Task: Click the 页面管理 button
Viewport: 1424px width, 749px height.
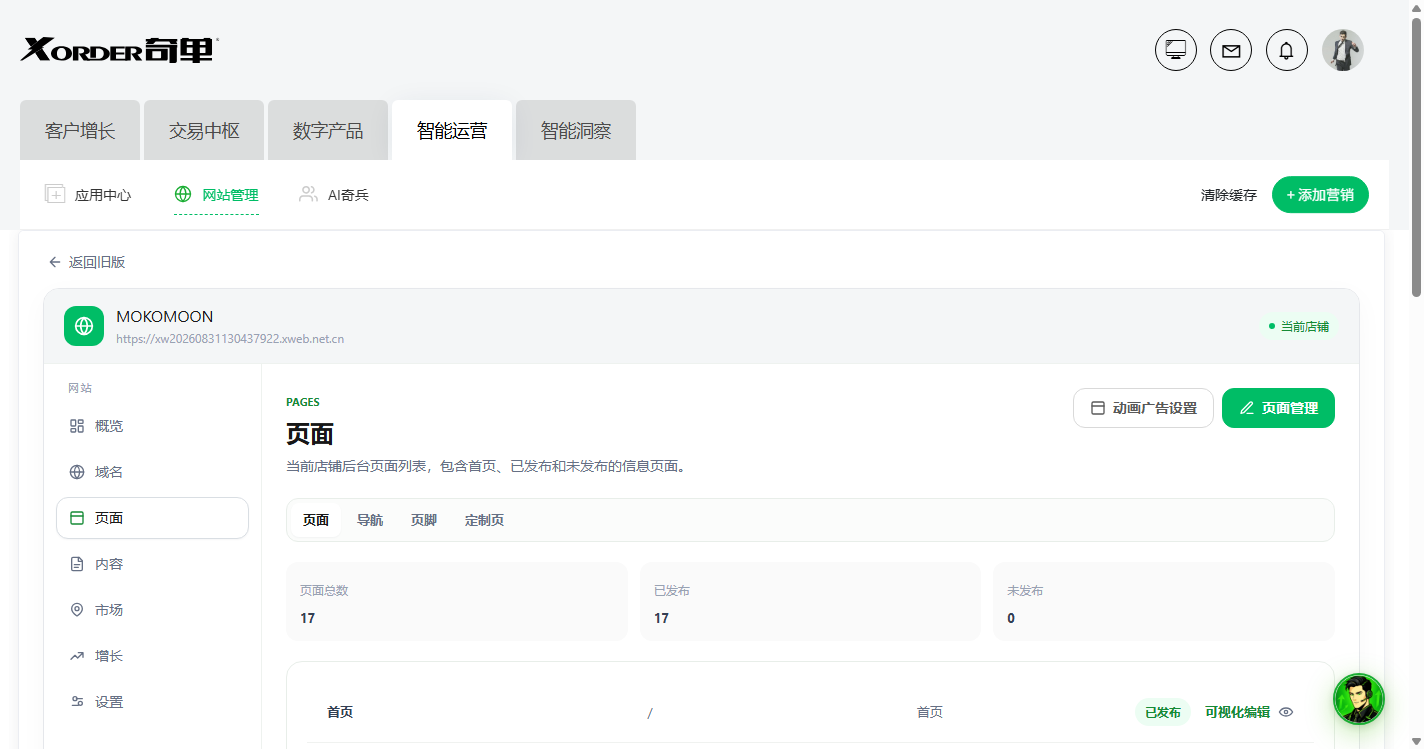Action: (1278, 408)
